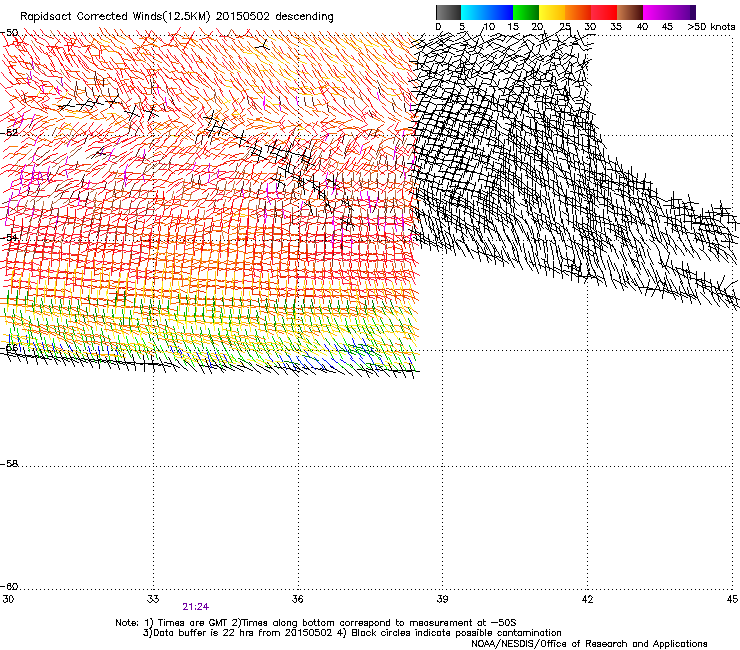
Task: Click the '15' label under the color bar
Action: (513, 26)
